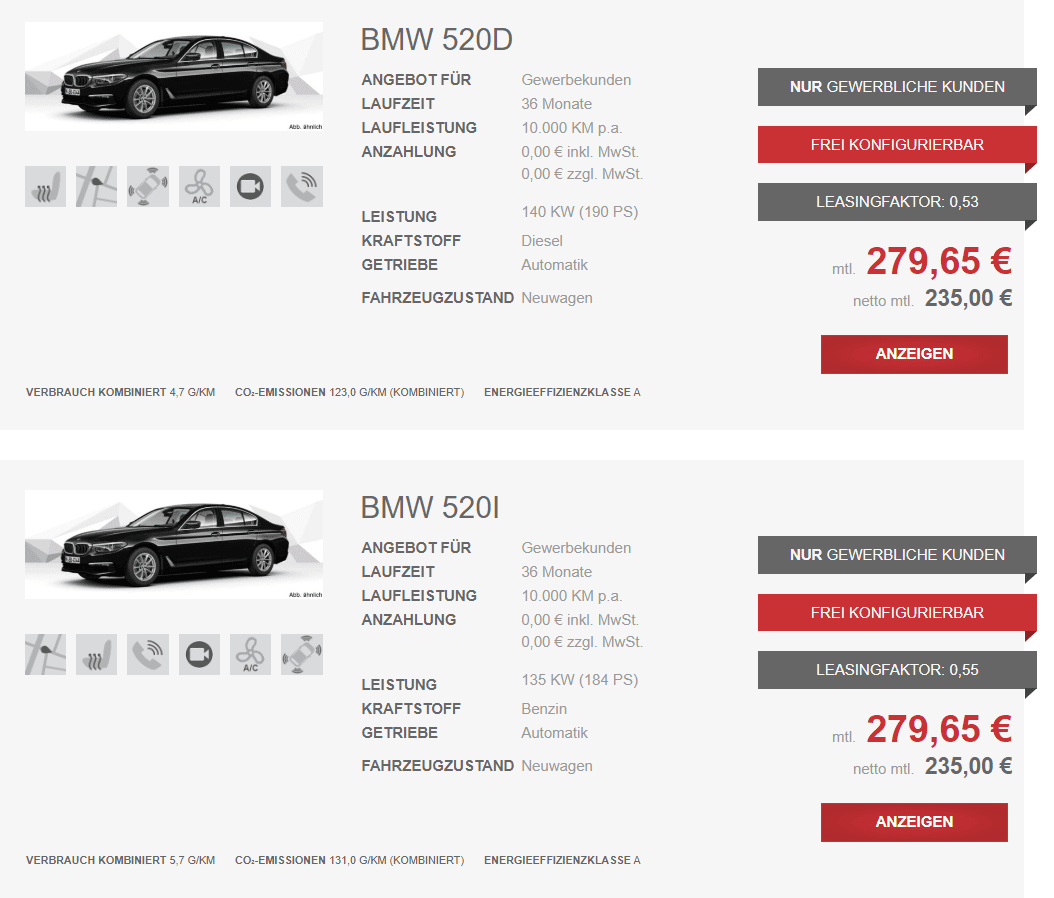Select "Neuwagen" condition in BMW 520D card
This screenshot has width=1054, height=898.
point(557,298)
